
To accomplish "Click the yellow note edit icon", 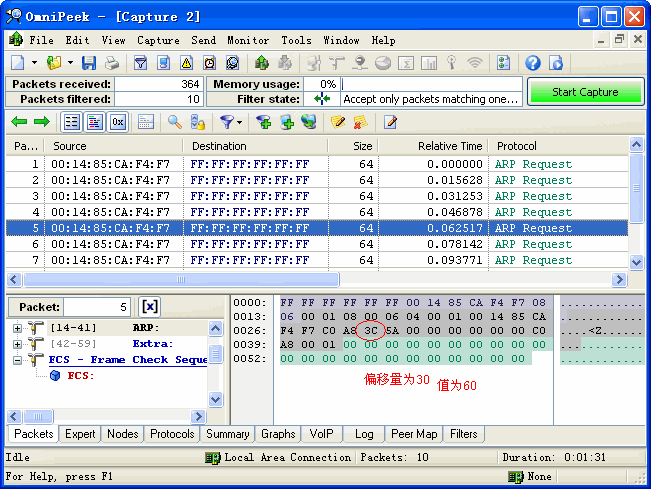I will [x=338, y=122].
